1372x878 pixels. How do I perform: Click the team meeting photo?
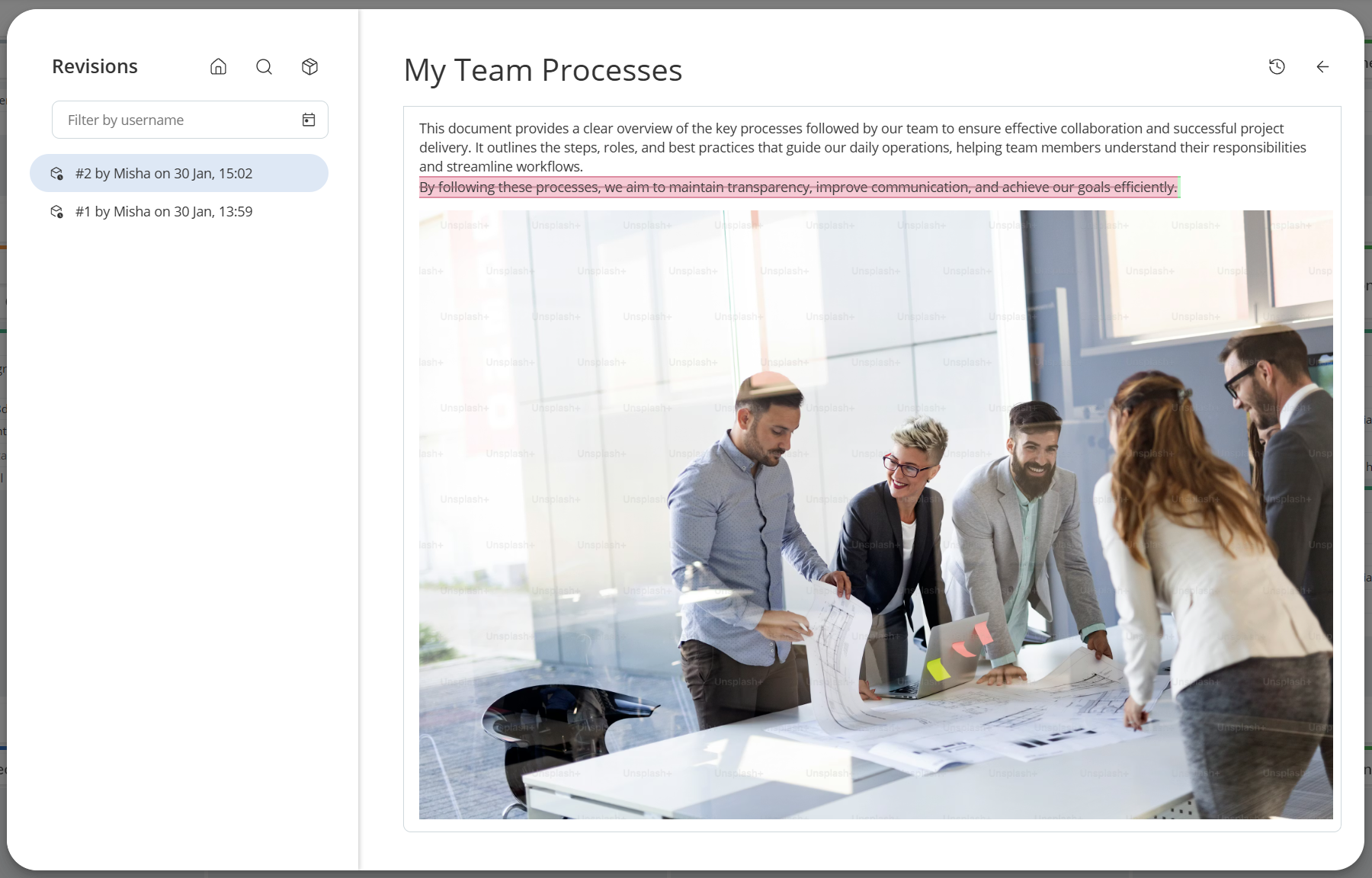click(x=876, y=514)
